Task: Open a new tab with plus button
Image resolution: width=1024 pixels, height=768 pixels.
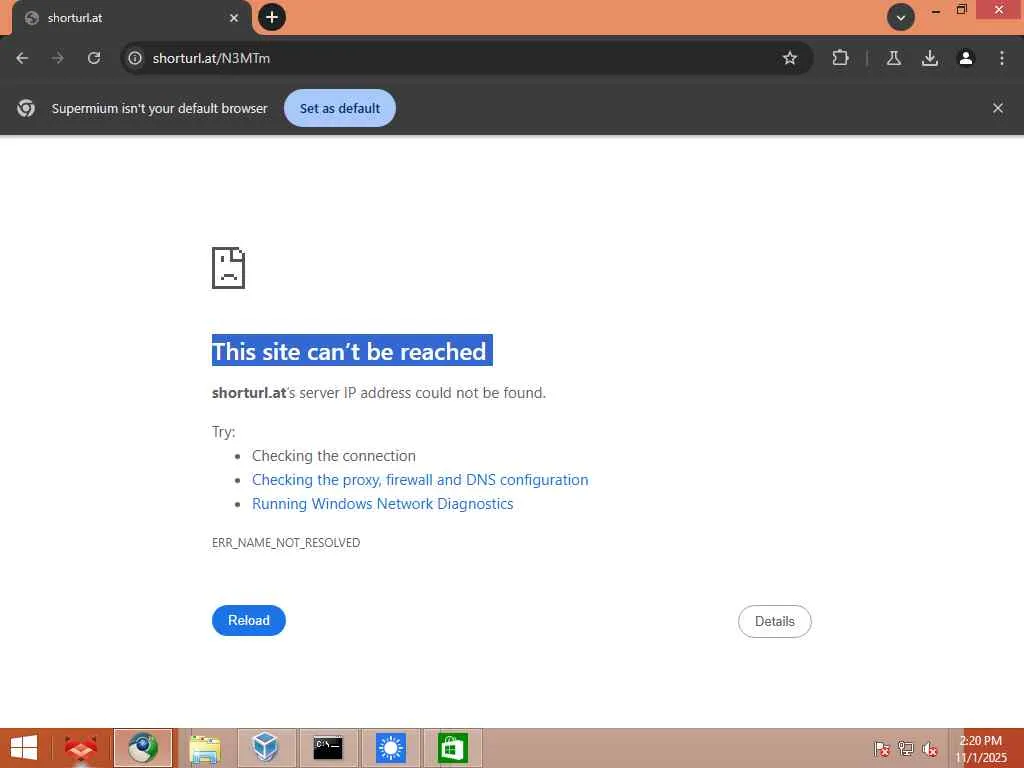Action: (272, 17)
